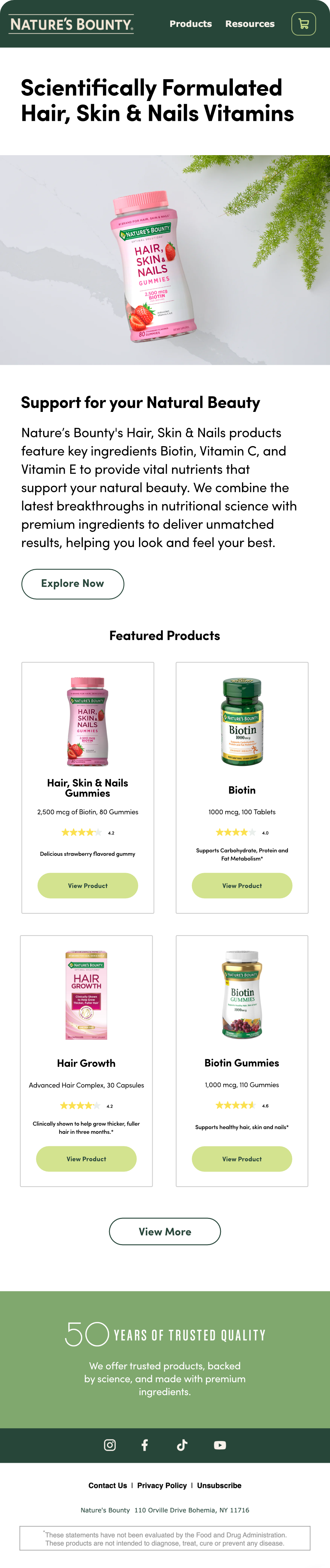Open the Privacy Policy link
This screenshot has height=1568, width=330.
pyautogui.click(x=162, y=1485)
